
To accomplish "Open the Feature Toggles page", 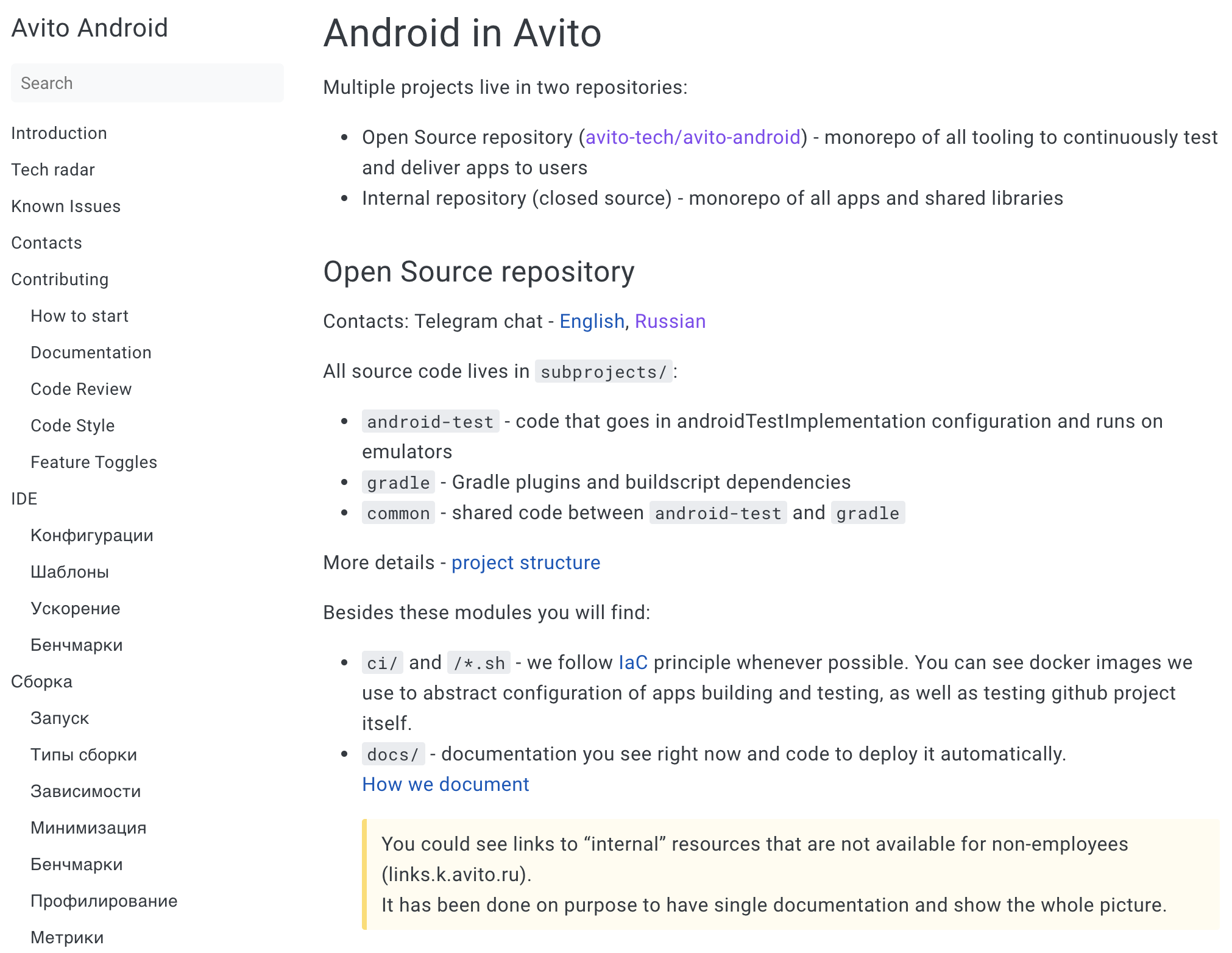I will point(93,462).
